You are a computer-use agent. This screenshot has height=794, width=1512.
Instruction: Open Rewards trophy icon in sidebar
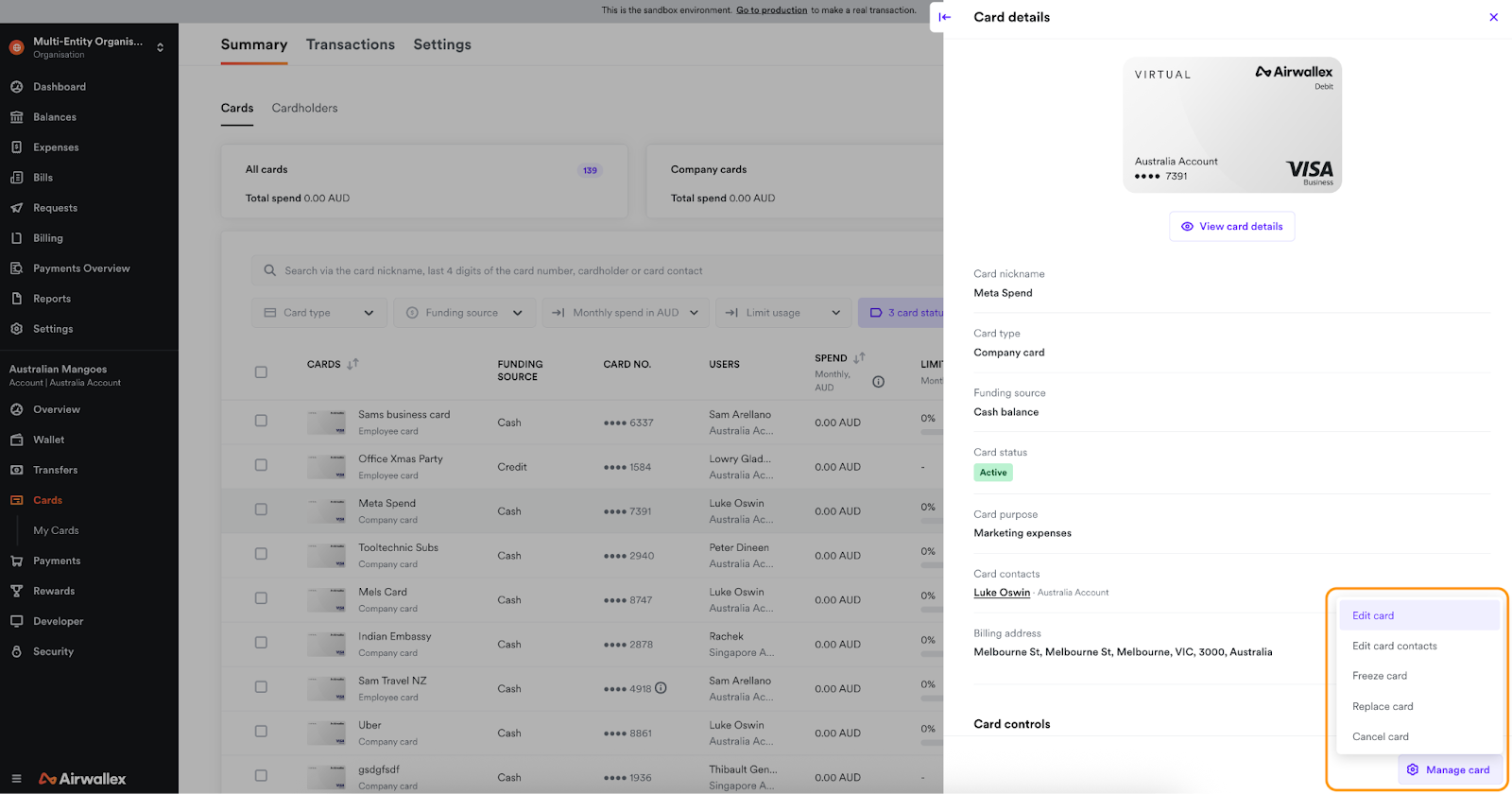coord(17,591)
